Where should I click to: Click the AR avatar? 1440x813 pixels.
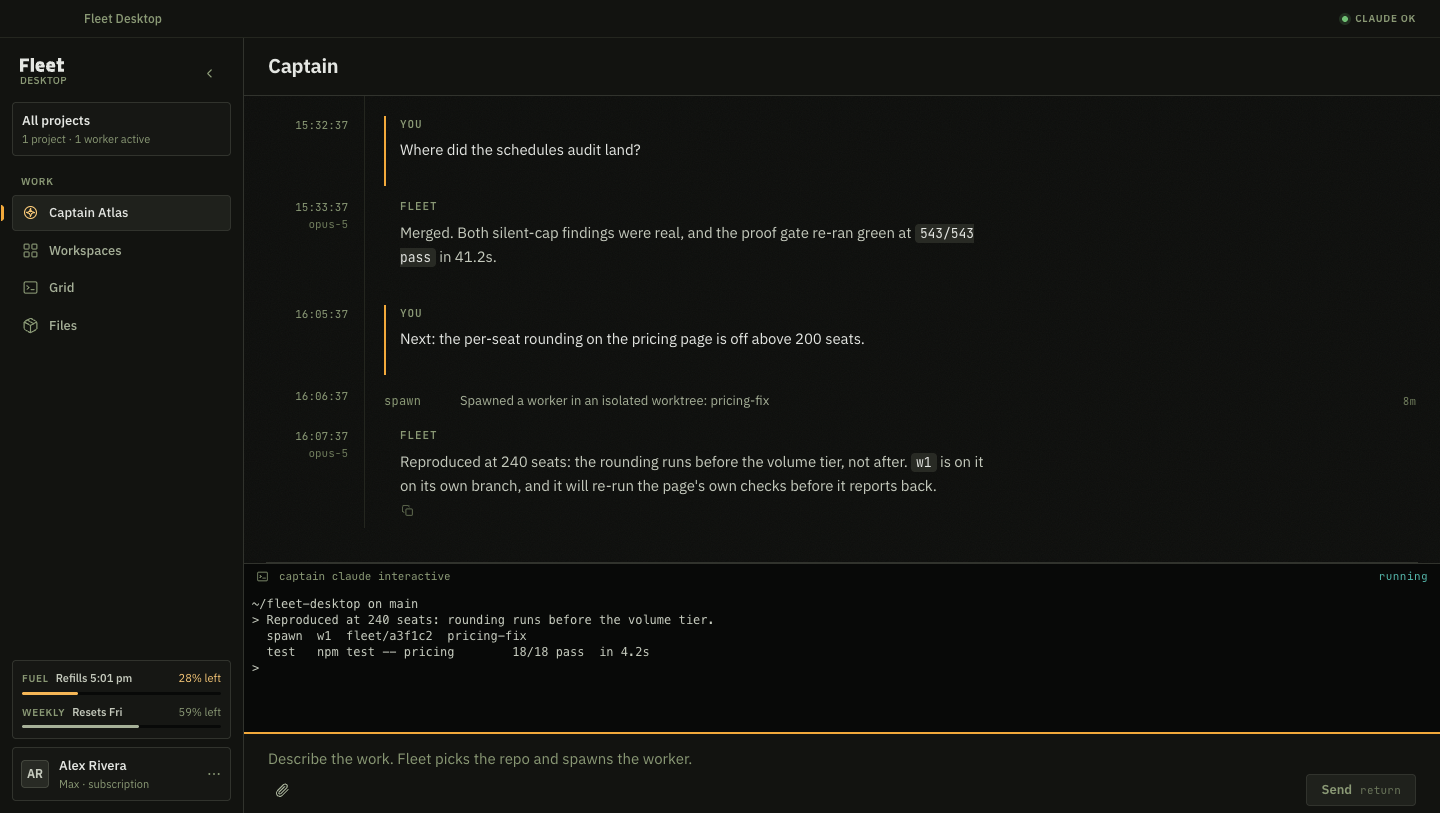(x=35, y=774)
